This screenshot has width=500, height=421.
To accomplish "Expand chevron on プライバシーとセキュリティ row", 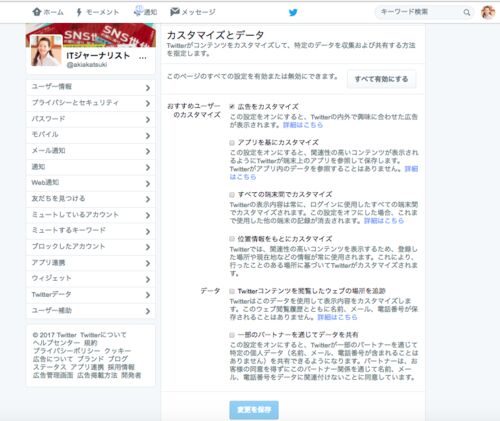I will click(x=148, y=104).
